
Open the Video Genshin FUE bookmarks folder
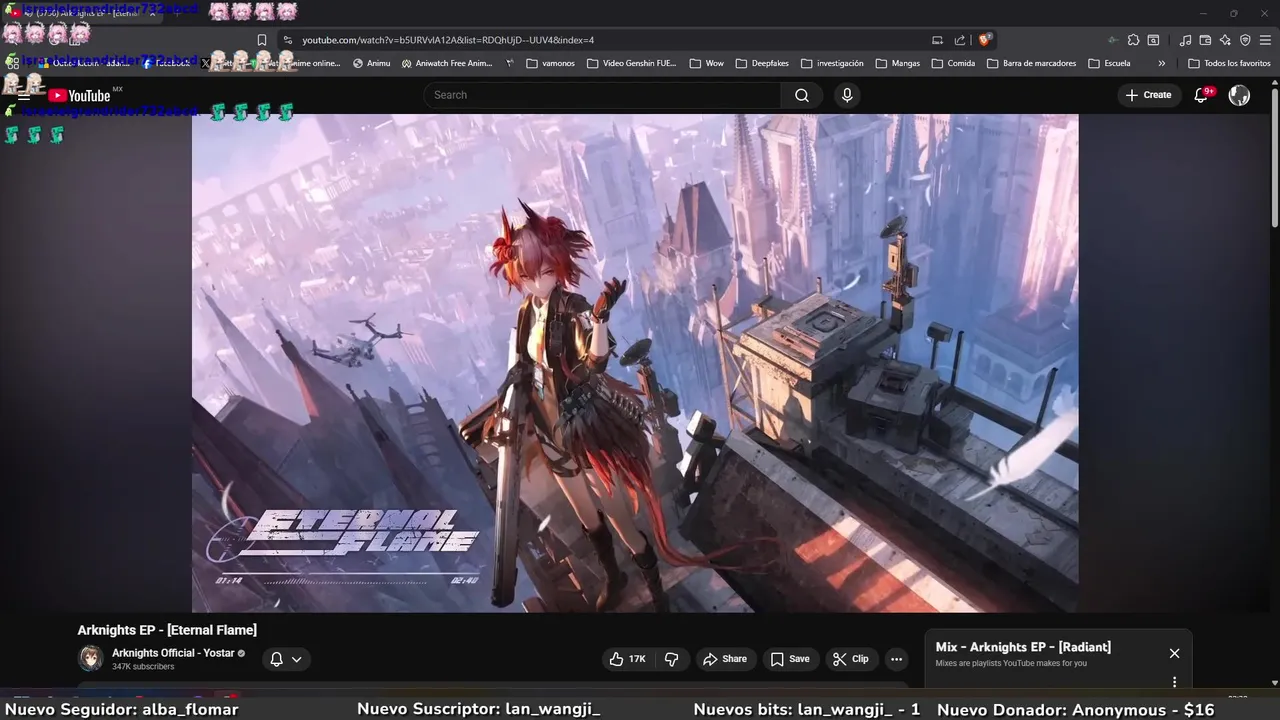pos(632,63)
